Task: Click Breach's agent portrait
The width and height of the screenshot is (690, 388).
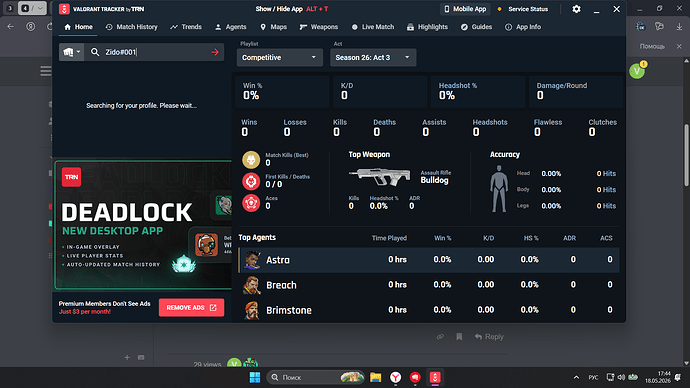Action: (252, 285)
